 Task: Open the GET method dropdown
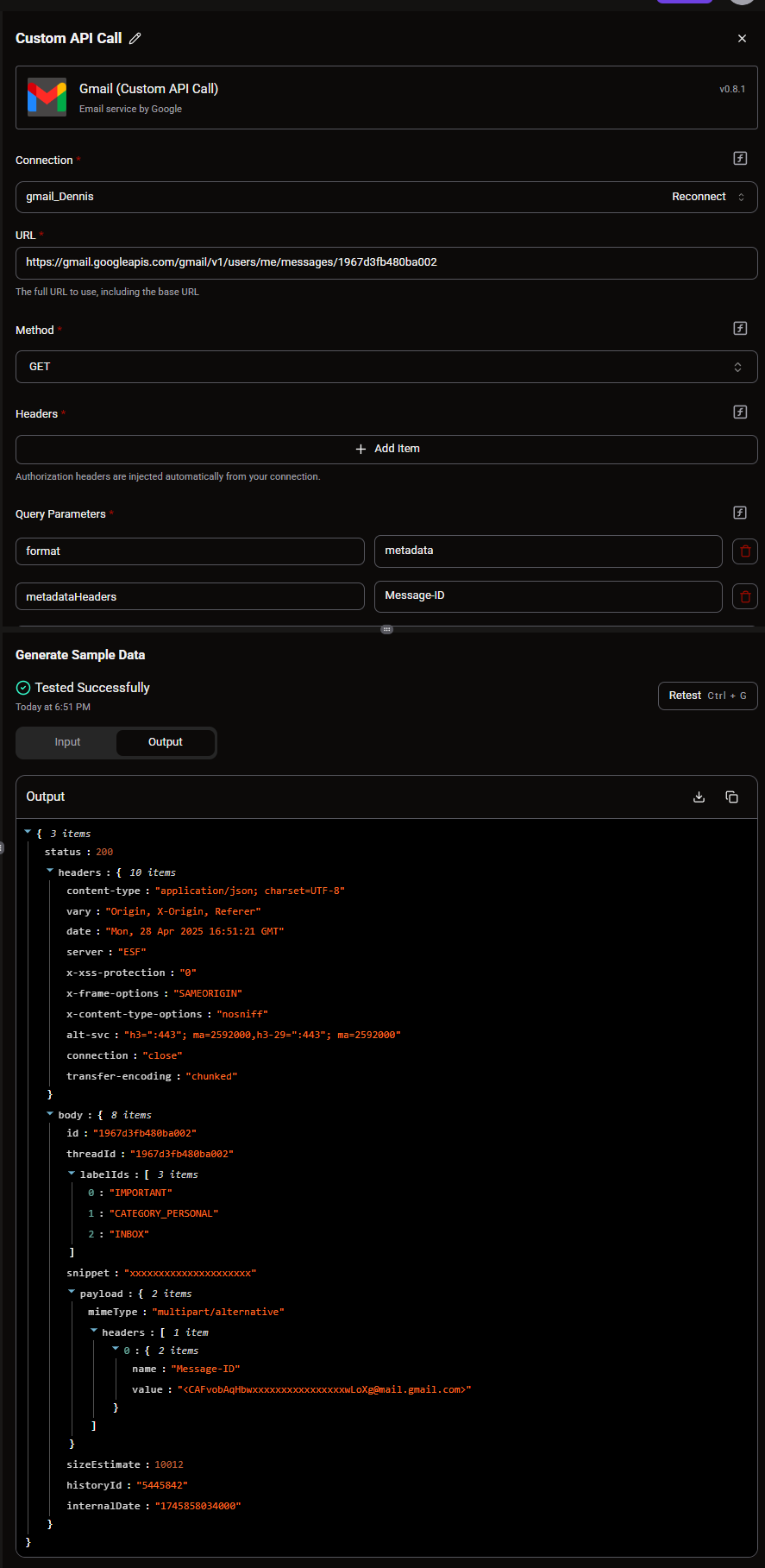tap(386, 367)
